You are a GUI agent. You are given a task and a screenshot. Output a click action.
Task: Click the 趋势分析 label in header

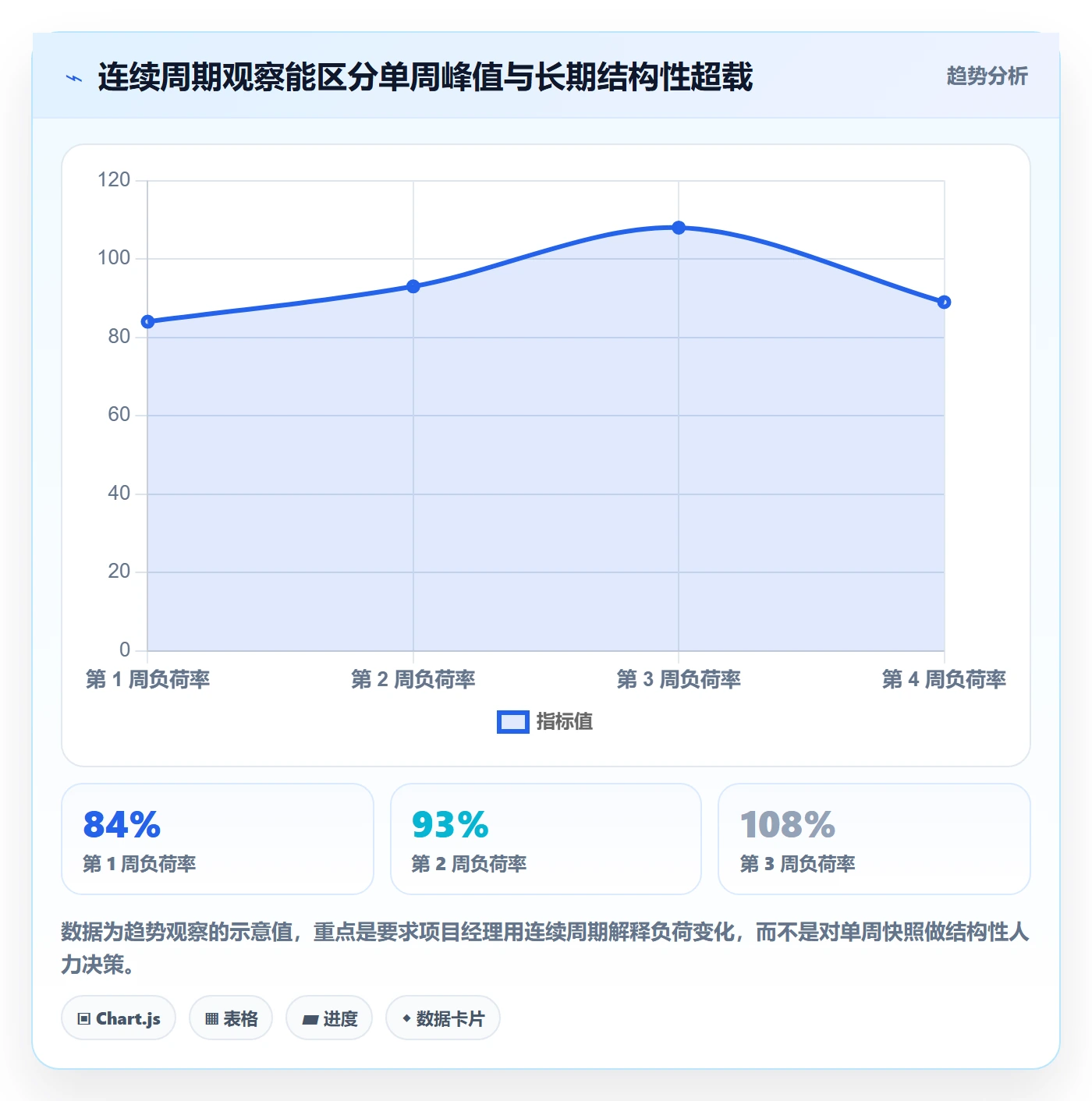click(987, 76)
